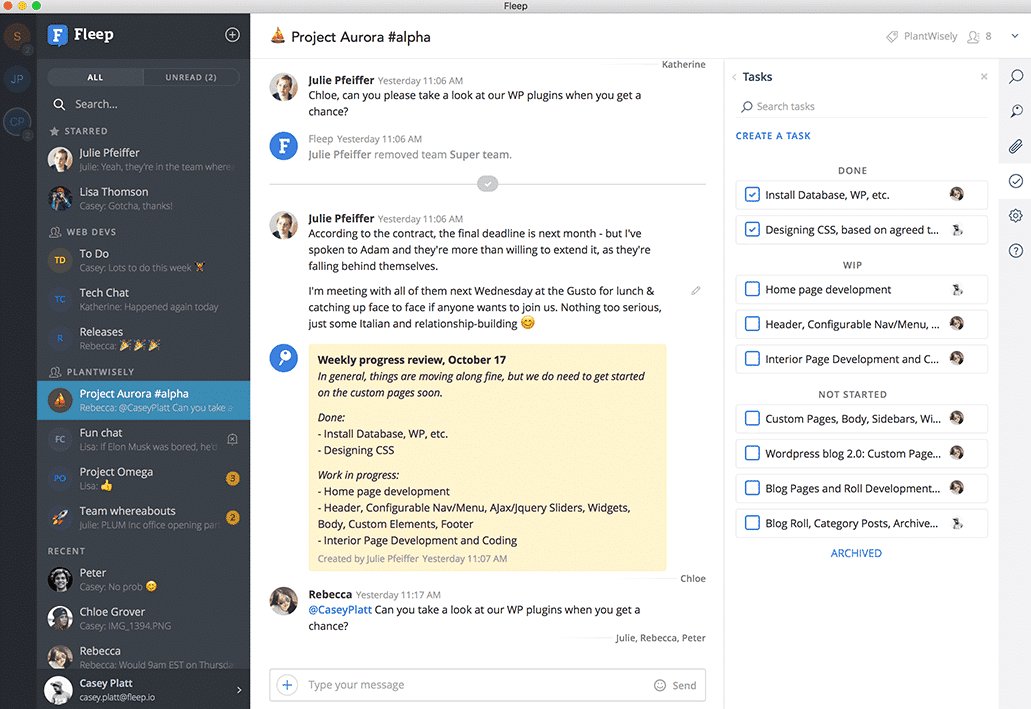Mark 'Home page development' task as done
Screen dimensions: 1031x709
[x=752, y=289]
